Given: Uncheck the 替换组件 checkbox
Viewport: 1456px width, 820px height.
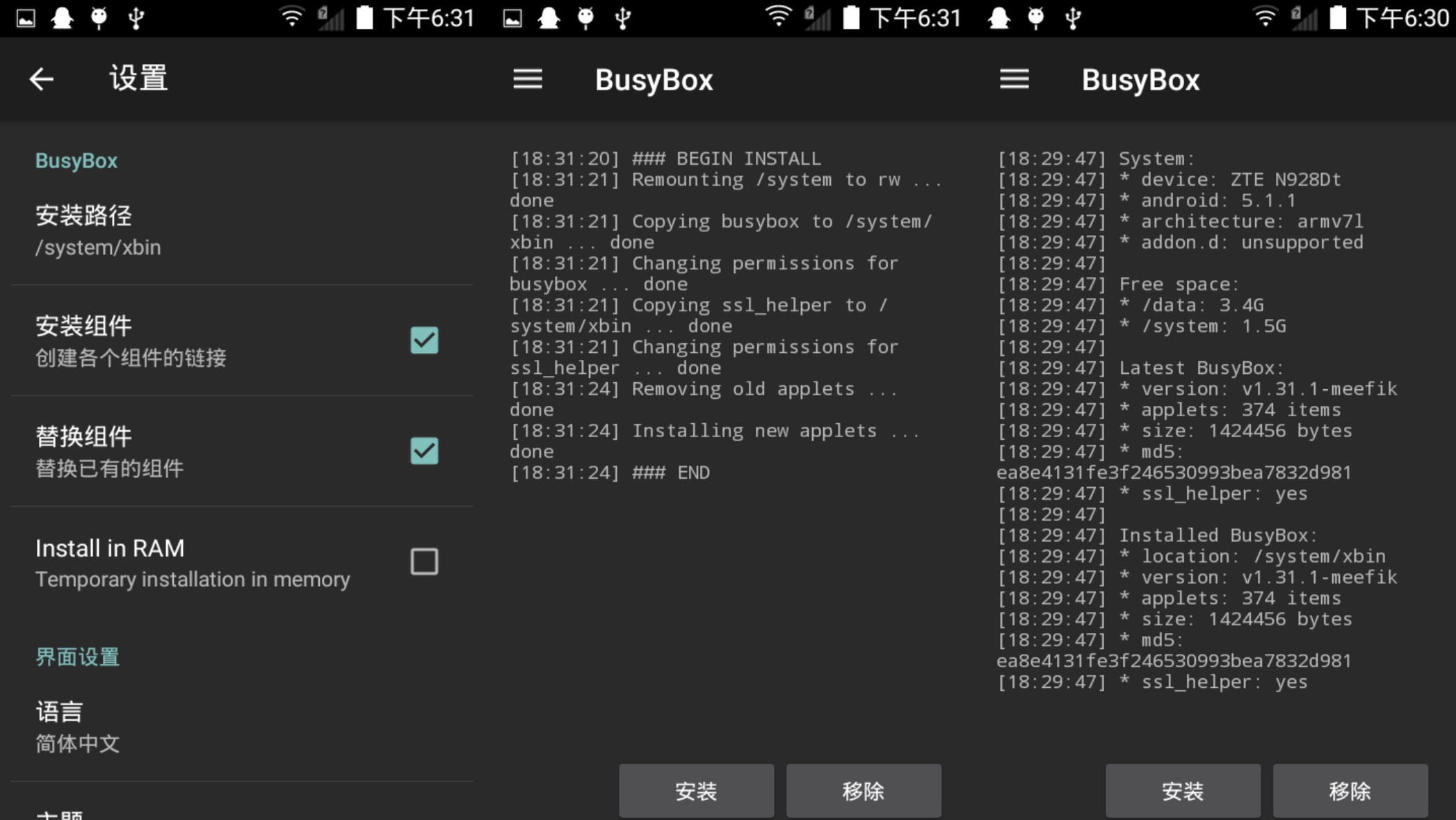Looking at the screenshot, I should pyautogui.click(x=424, y=451).
